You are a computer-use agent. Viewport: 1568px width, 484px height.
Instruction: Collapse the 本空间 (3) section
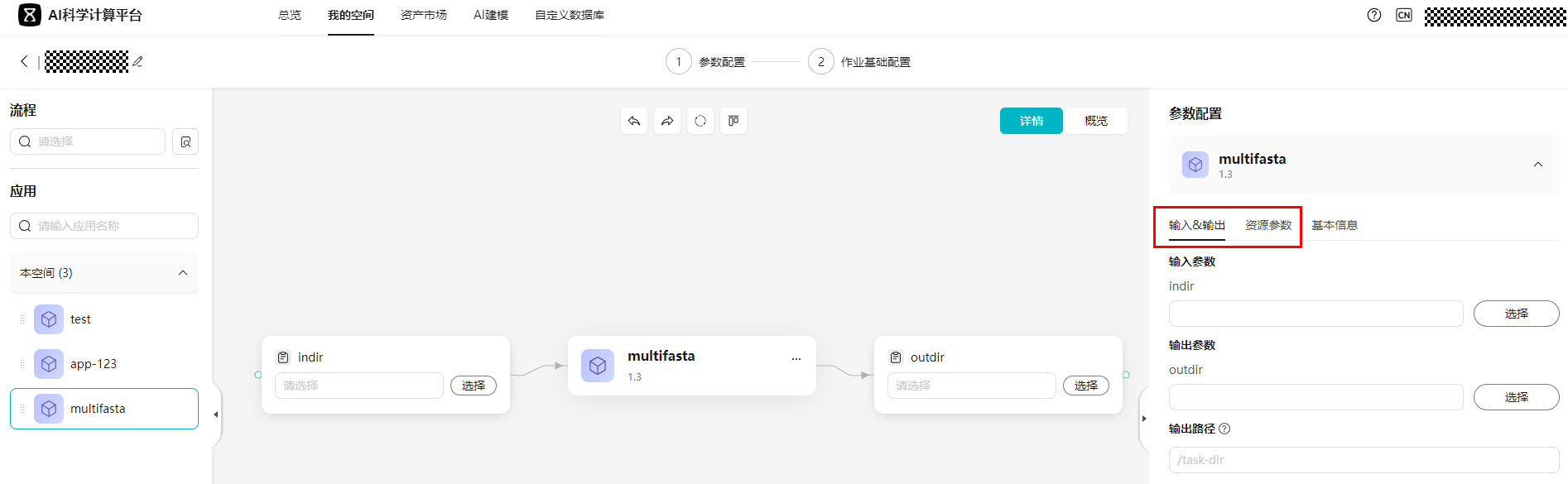pyautogui.click(x=183, y=273)
